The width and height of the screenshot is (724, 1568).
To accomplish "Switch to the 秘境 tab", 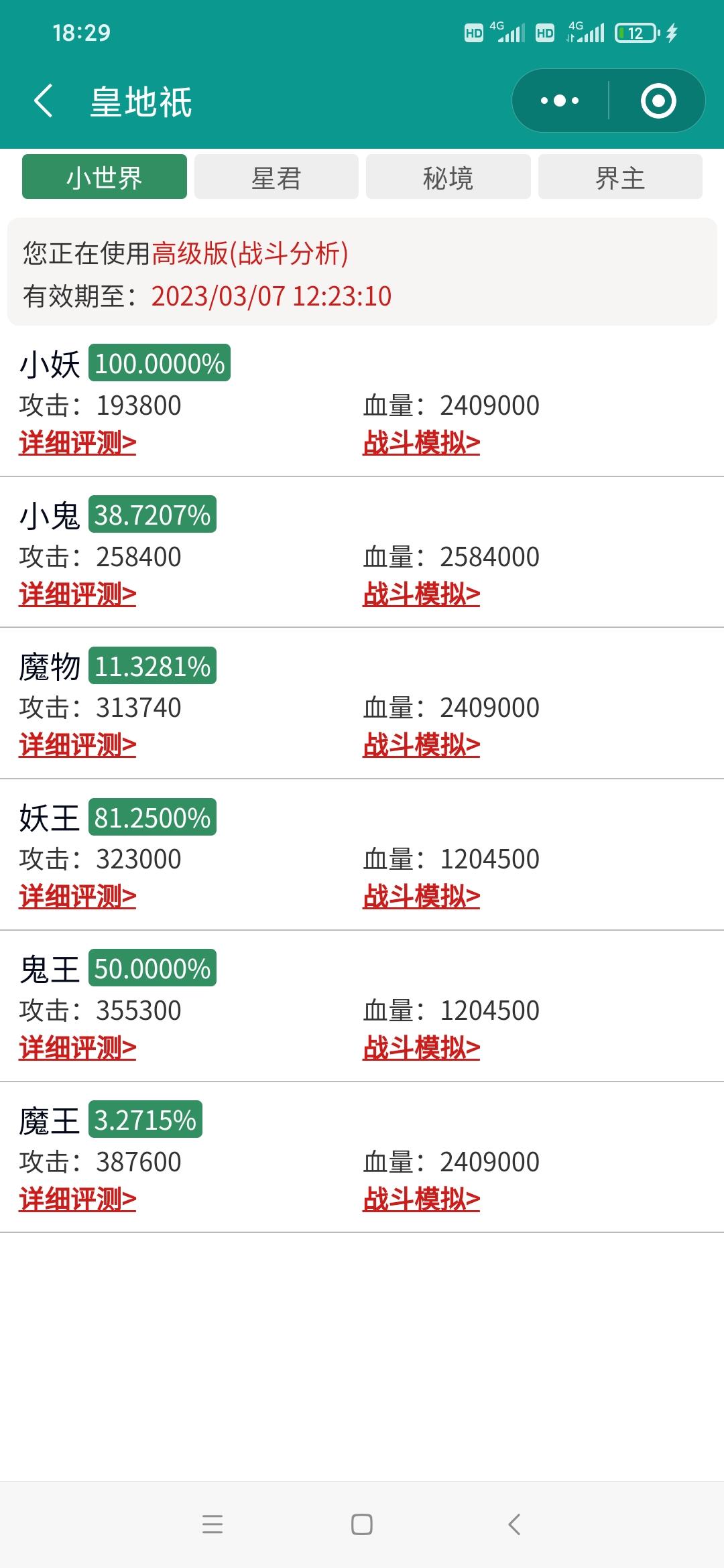I will tap(448, 177).
